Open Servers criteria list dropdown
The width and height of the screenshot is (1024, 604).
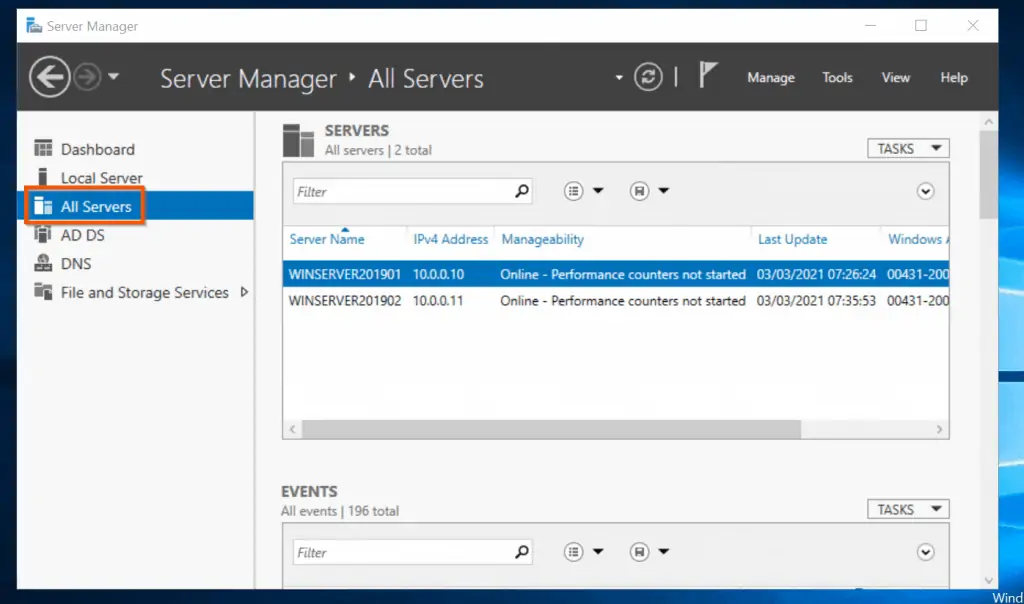[x=583, y=191]
